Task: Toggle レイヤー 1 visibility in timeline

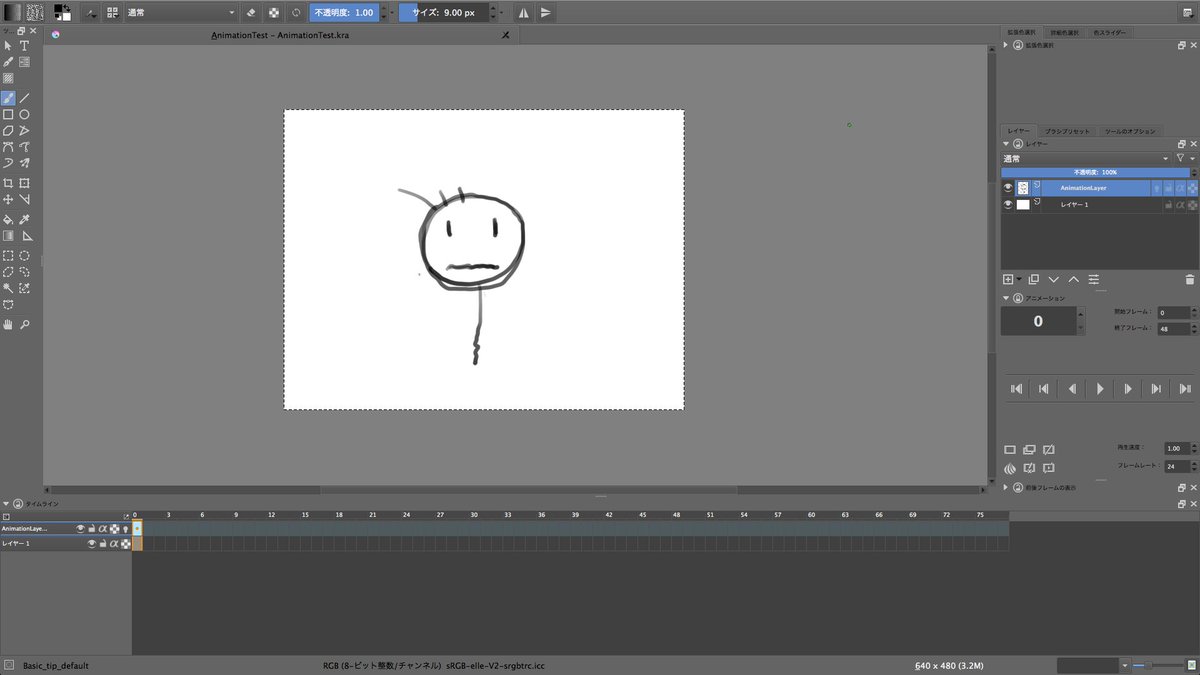Action: (x=91, y=543)
